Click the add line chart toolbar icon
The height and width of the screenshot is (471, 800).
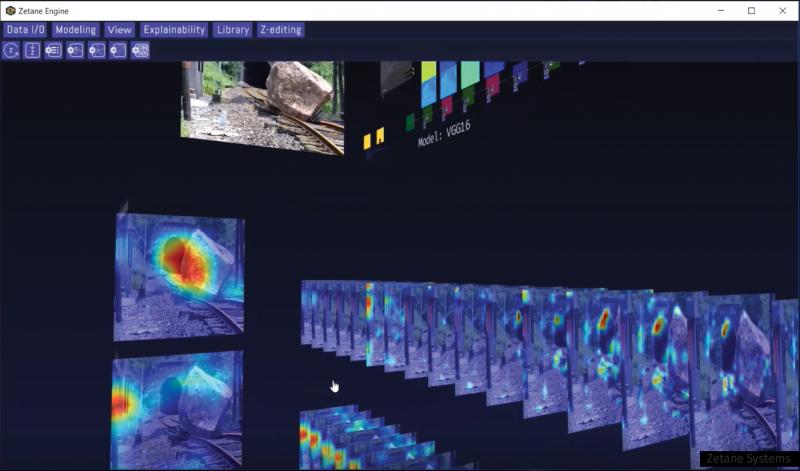tap(75, 51)
